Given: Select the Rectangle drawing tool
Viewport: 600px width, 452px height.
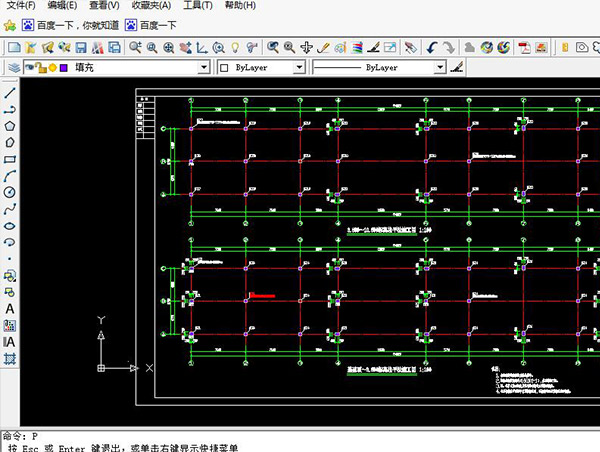Looking at the screenshot, I should 10,159.
